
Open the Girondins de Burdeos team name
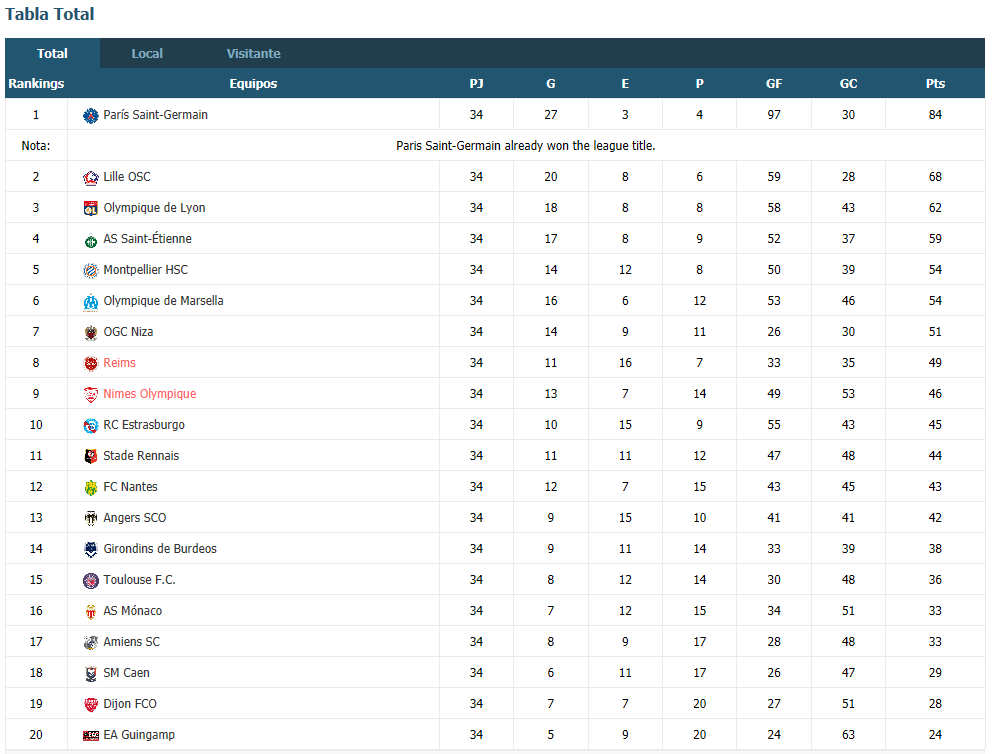(160, 549)
